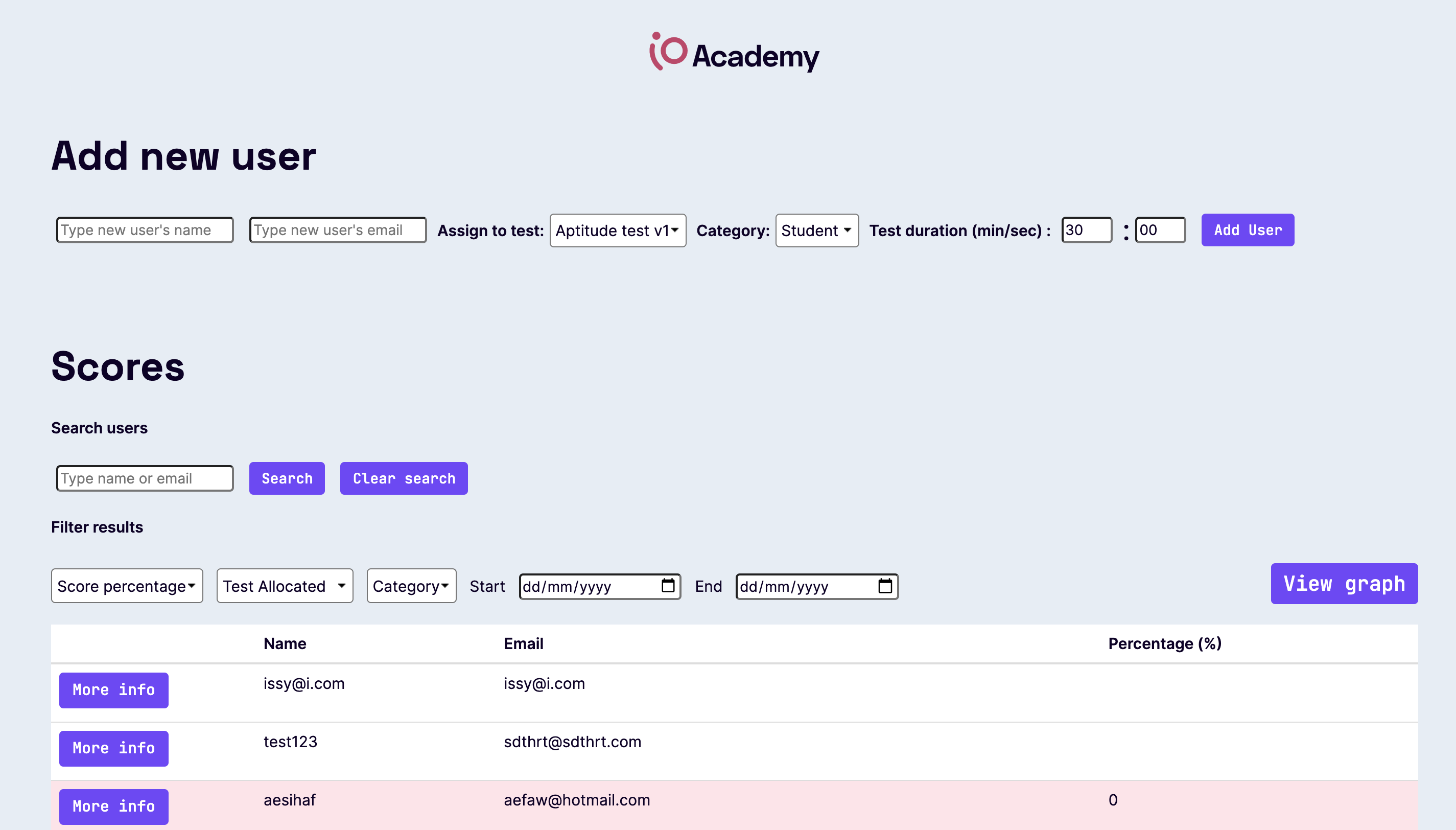Image resolution: width=1456 pixels, height=830 pixels.
Task: Open More info for issy@i.com
Action: [114, 690]
